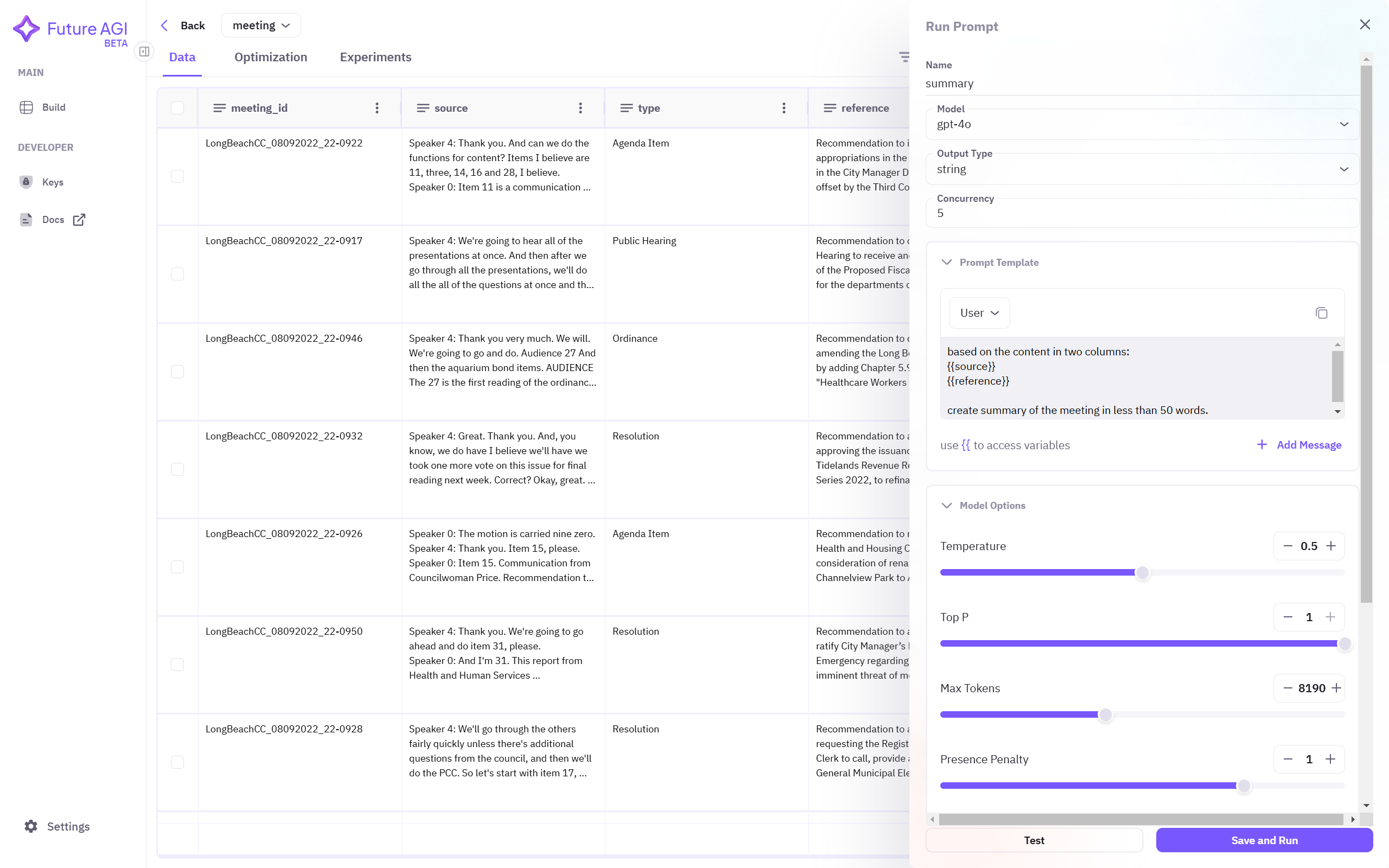Open the Keys page
The width and height of the screenshot is (1389, 868).
pos(52,182)
